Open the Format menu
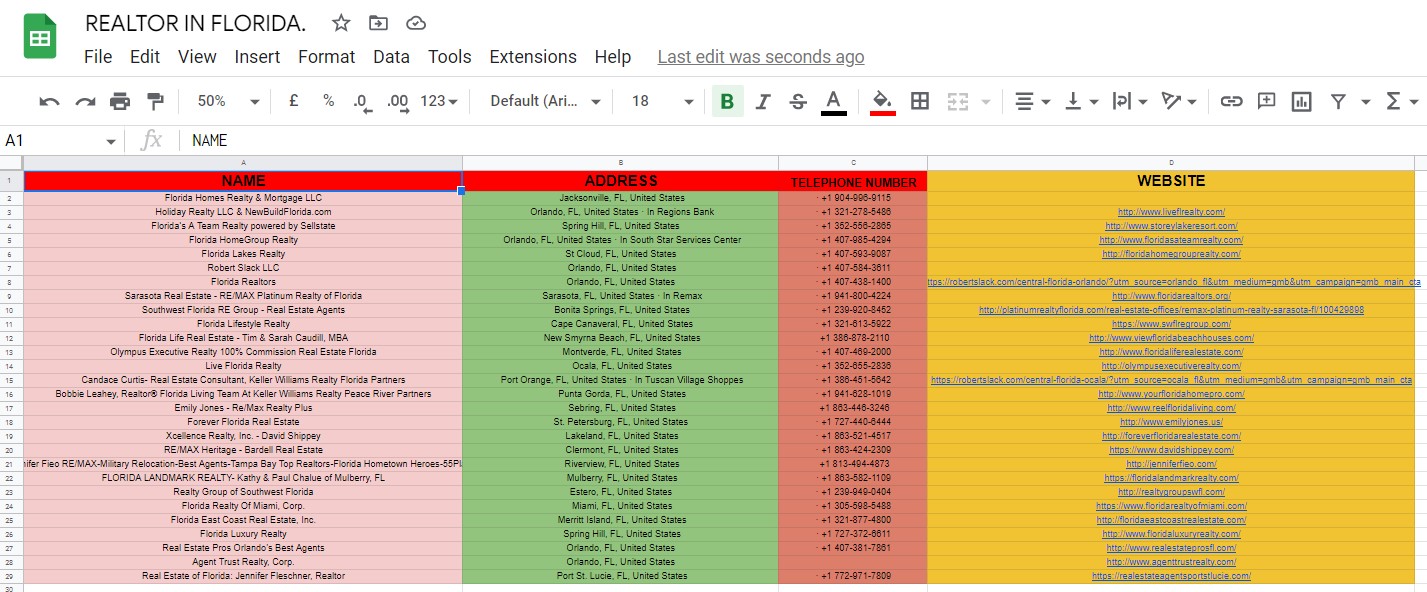This screenshot has height=592, width=1427. (x=327, y=57)
